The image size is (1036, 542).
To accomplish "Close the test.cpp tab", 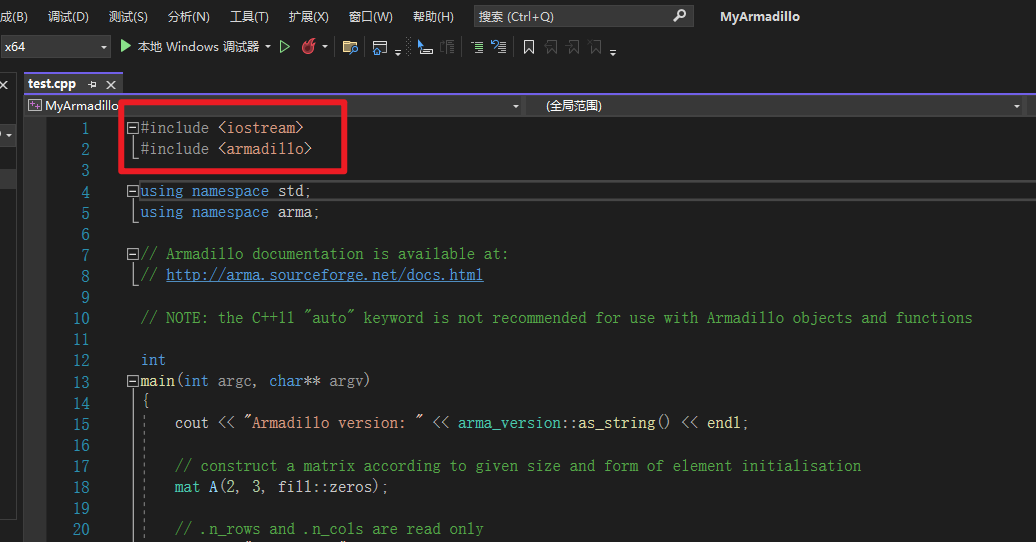I will (111, 85).
